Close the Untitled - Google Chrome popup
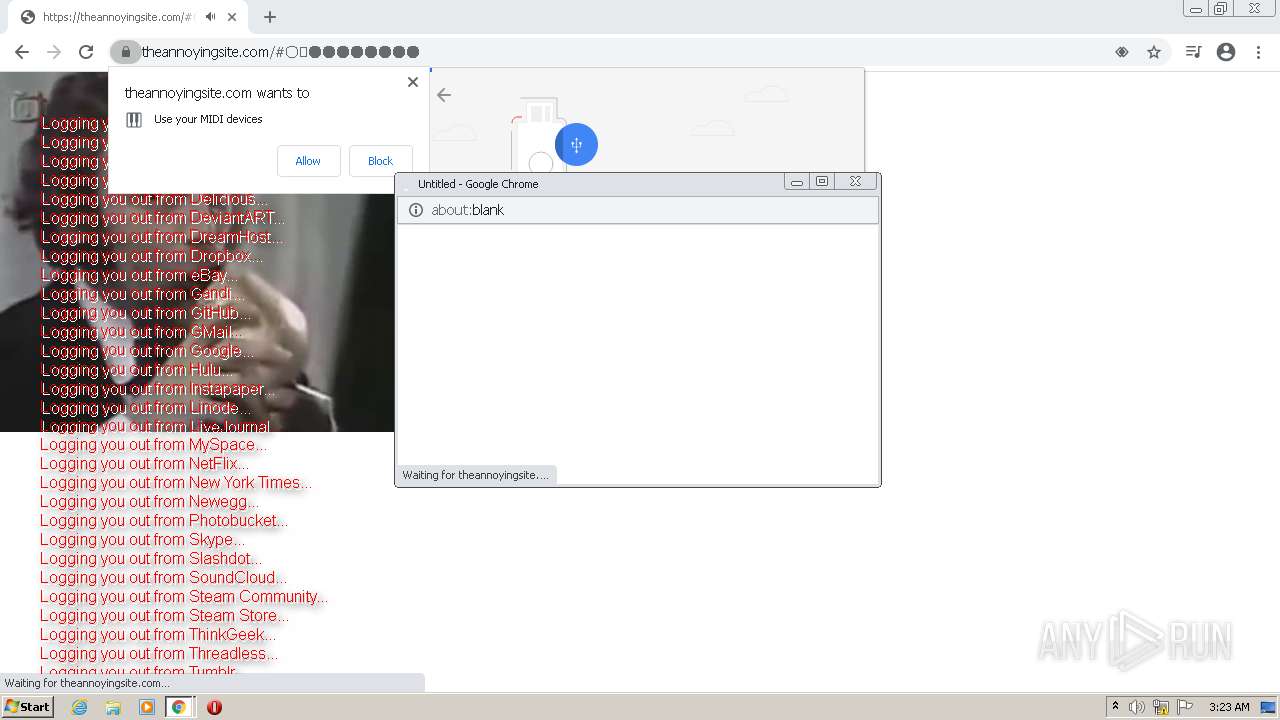 click(855, 182)
